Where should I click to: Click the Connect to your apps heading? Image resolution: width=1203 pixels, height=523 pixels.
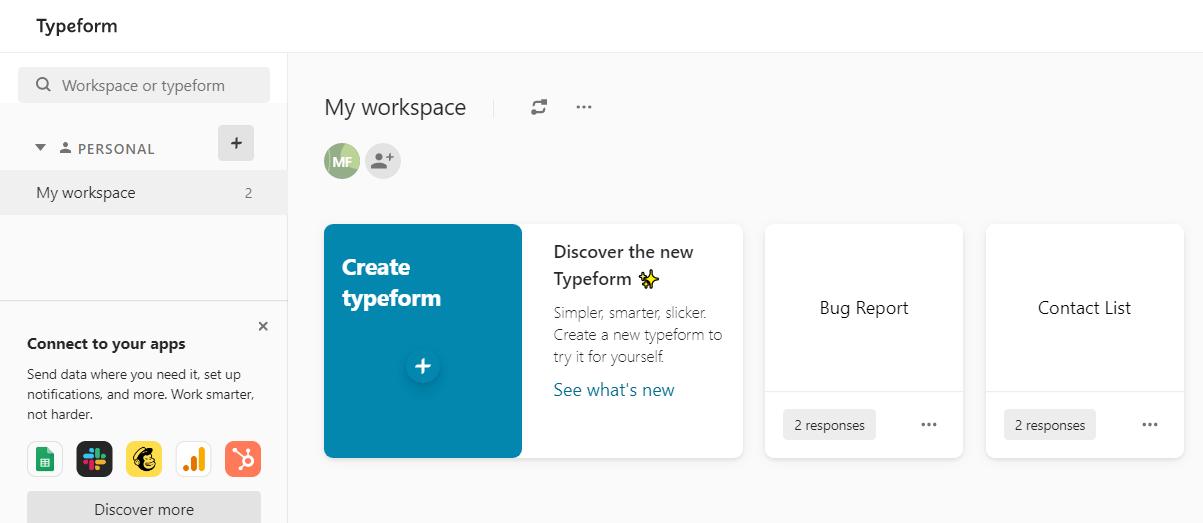(x=106, y=344)
